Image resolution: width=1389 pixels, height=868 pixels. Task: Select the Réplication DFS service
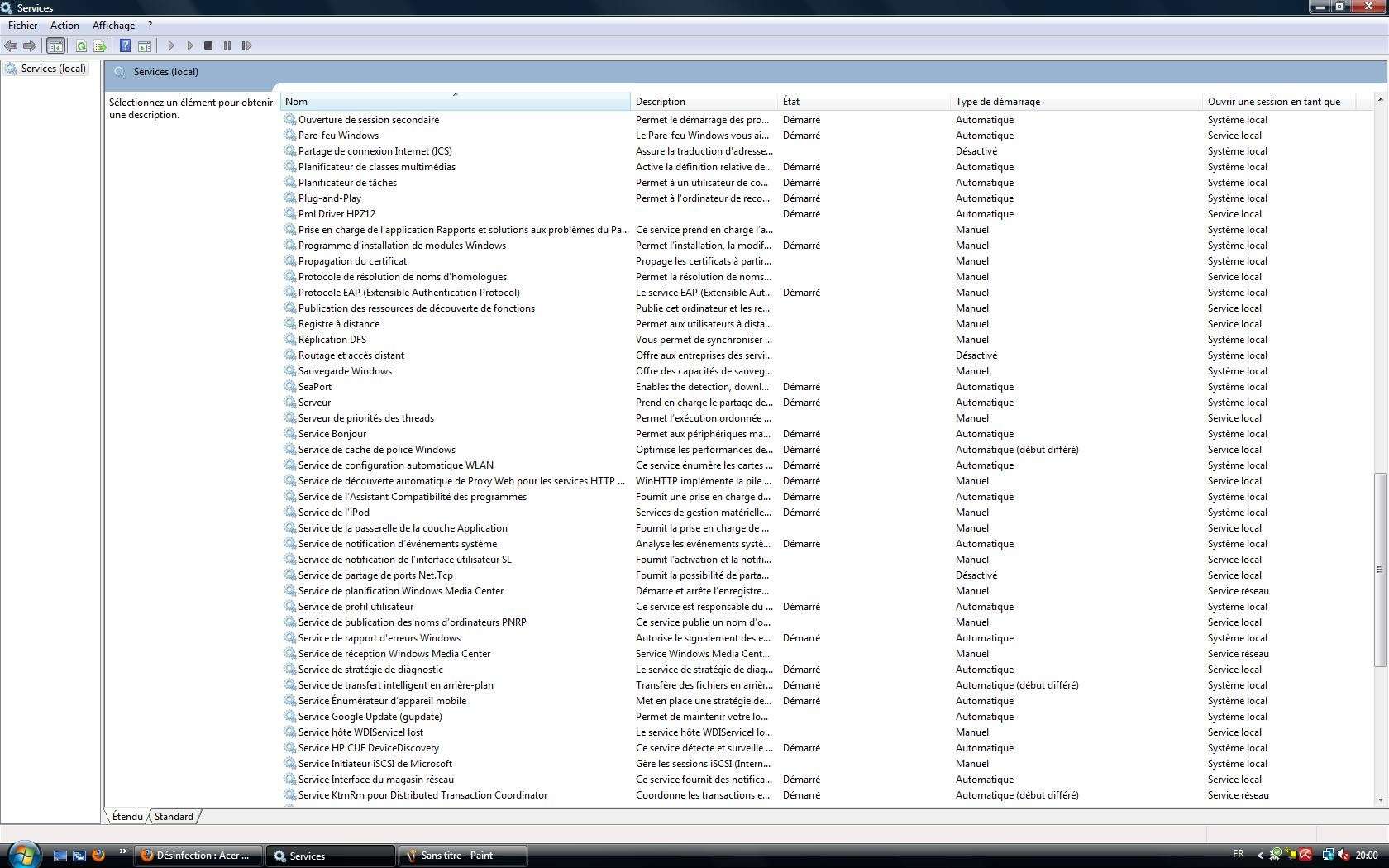click(332, 340)
